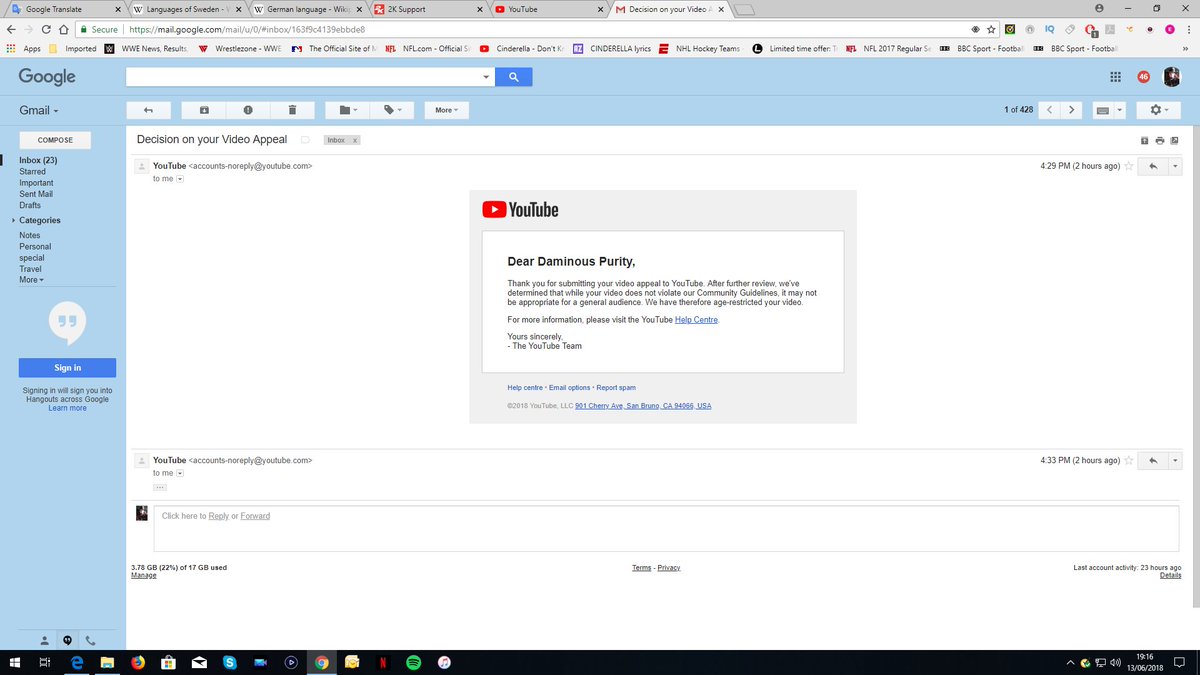This screenshot has height=675, width=1200.
Task: Open the Sent Mail folder
Action: tap(36, 194)
